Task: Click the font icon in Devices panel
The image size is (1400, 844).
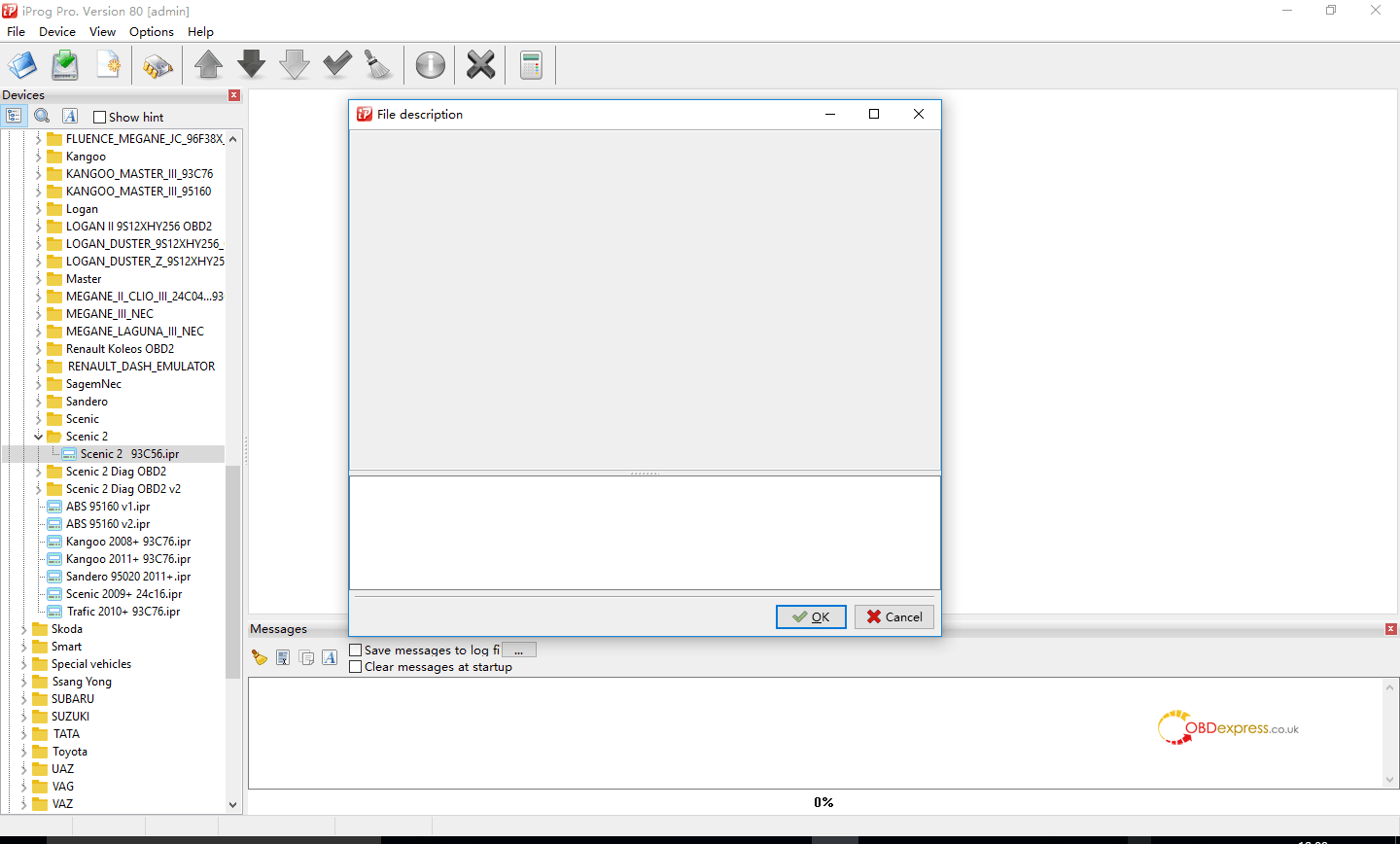Action: 70,116
